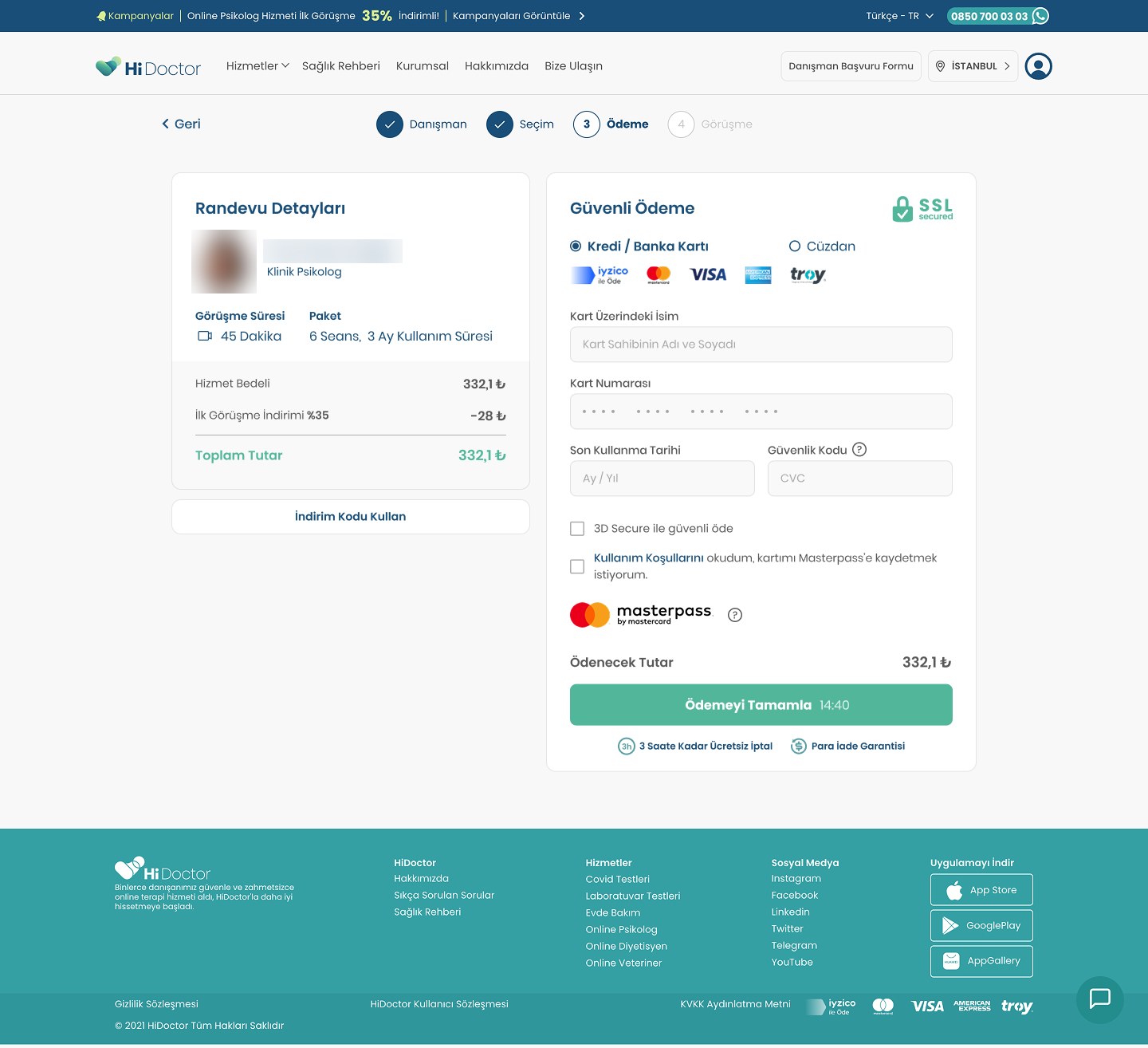Go to Kurumsal menu item
Viewport: 1148px width, 1048px height.
point(423,66)
